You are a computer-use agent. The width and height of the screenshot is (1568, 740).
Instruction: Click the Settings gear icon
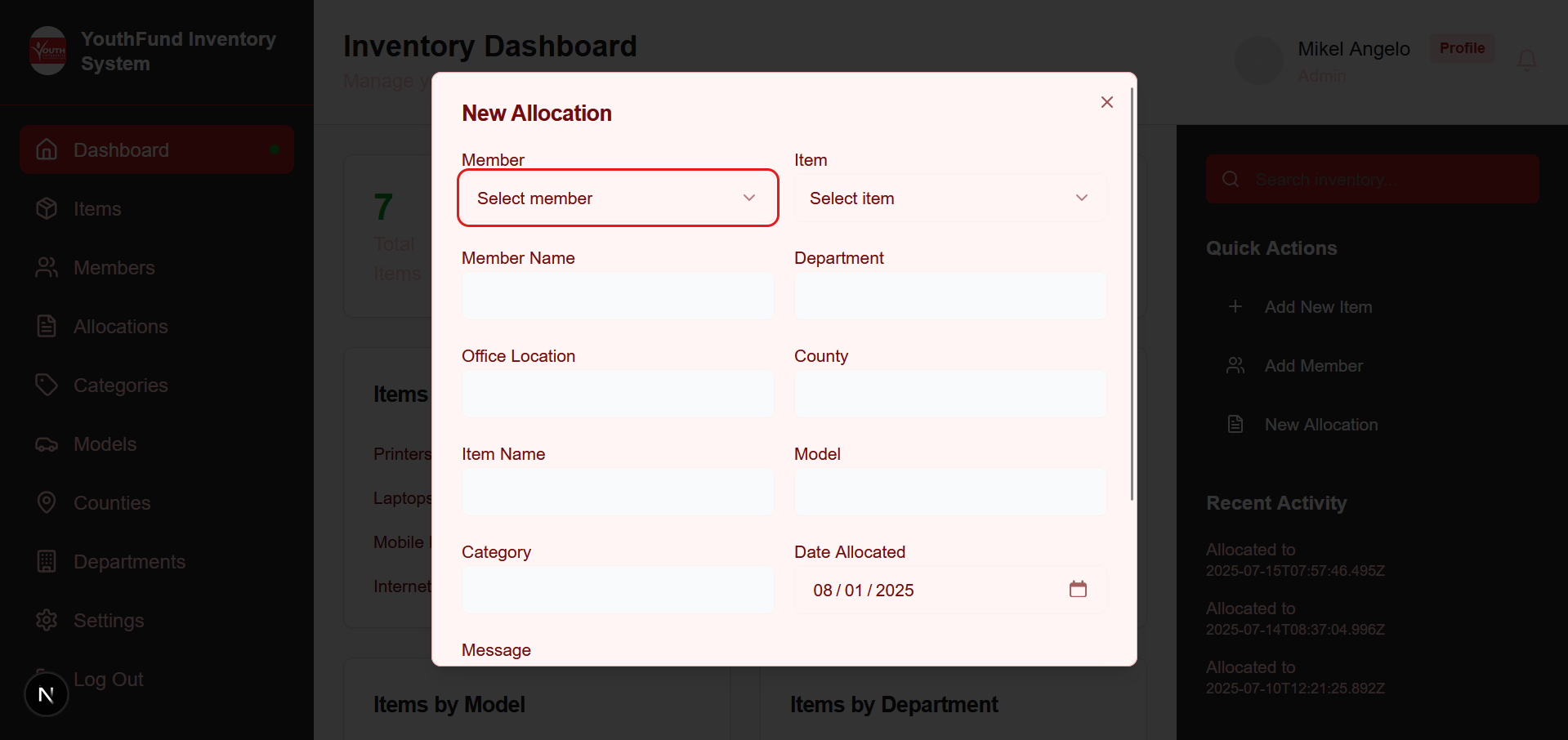47,620
